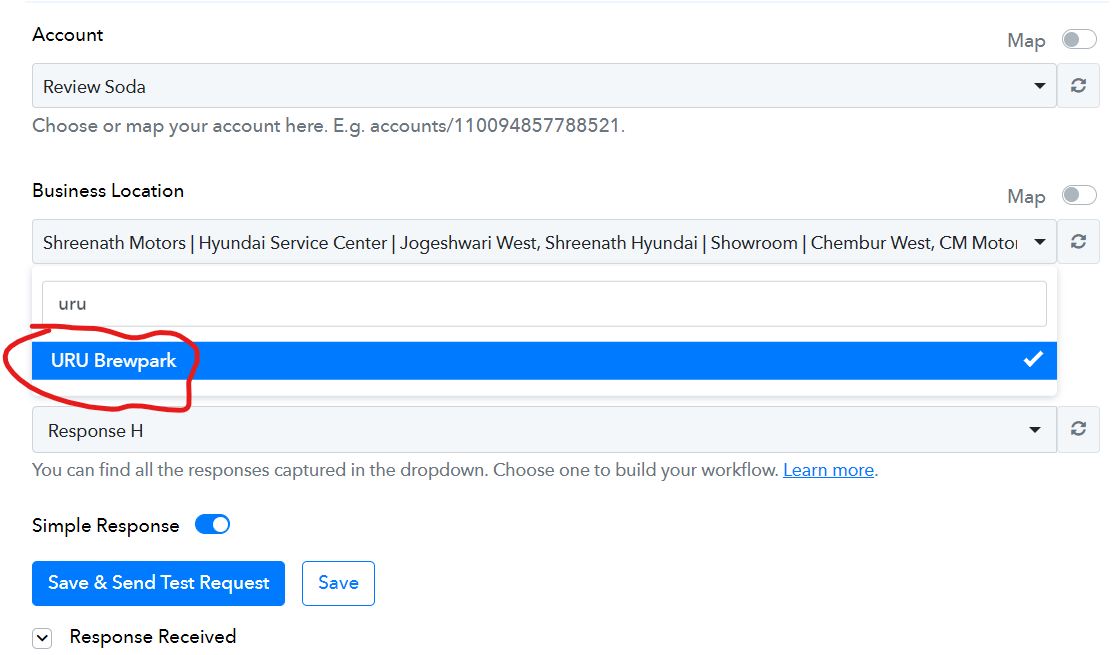Click the Account dropdown caret arrow

(x=1039, y=86)
